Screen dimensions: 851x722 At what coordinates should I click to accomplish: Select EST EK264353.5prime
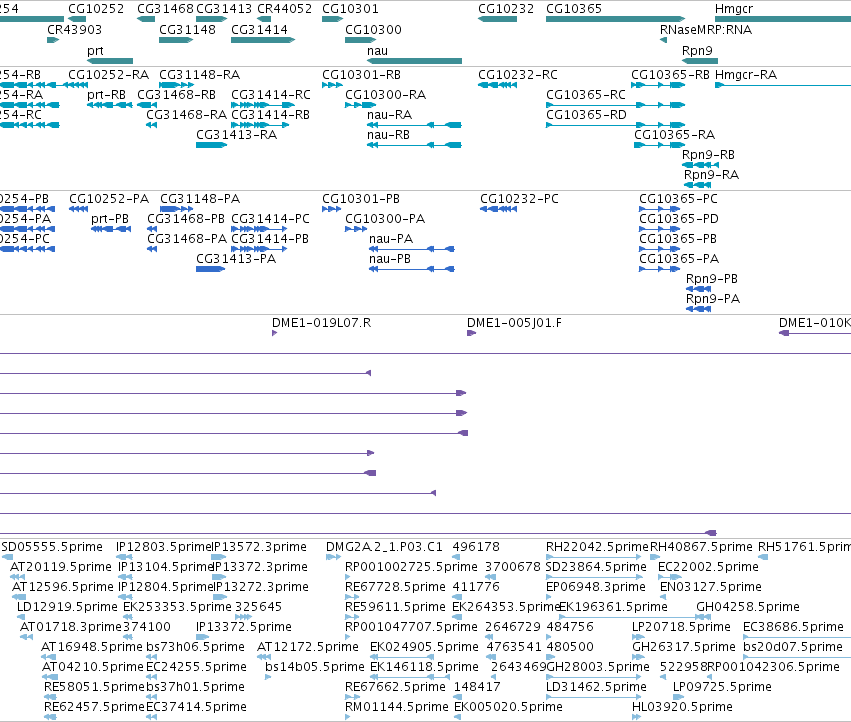coord(506,606)
